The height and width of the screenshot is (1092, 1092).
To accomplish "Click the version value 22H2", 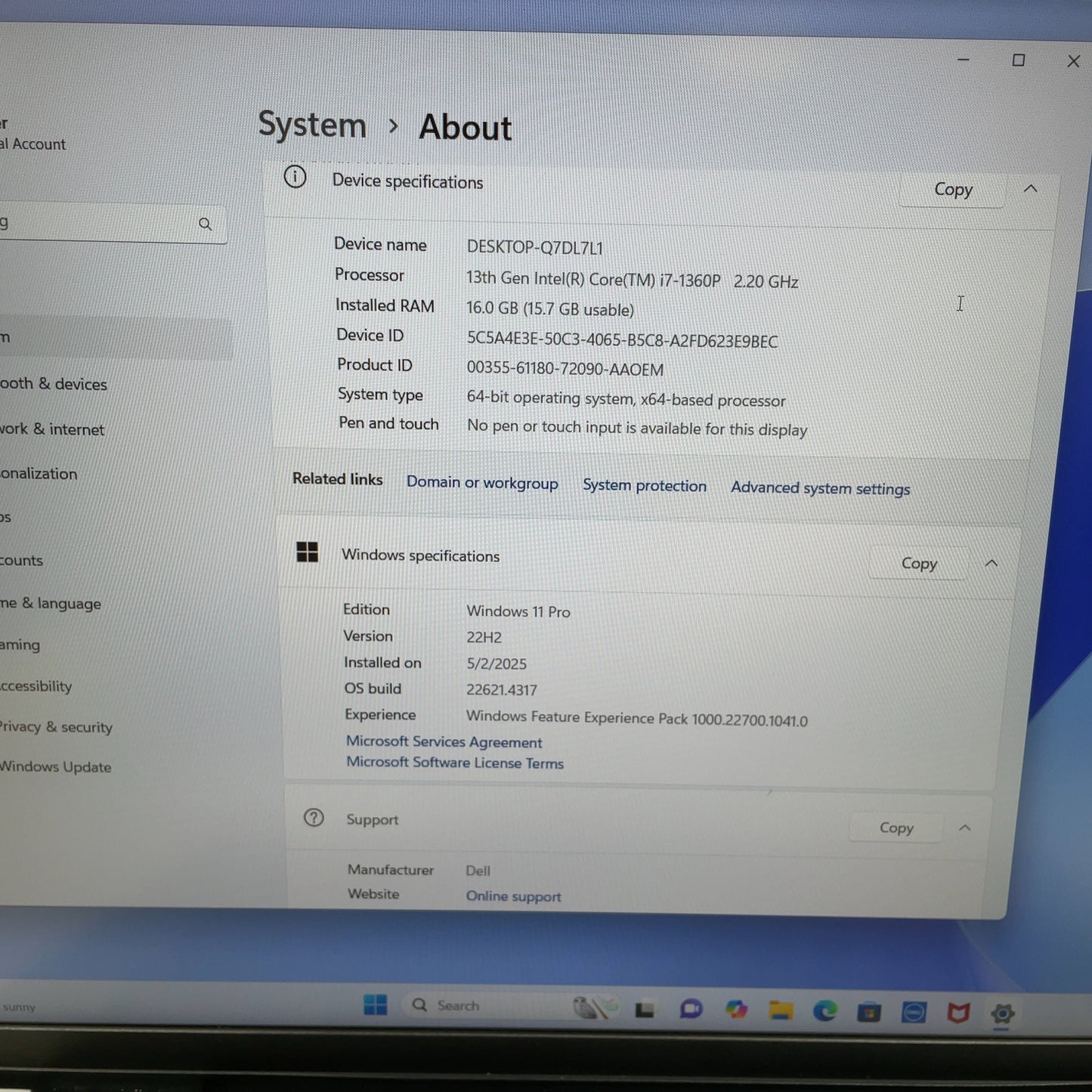I will pos(484,638).
